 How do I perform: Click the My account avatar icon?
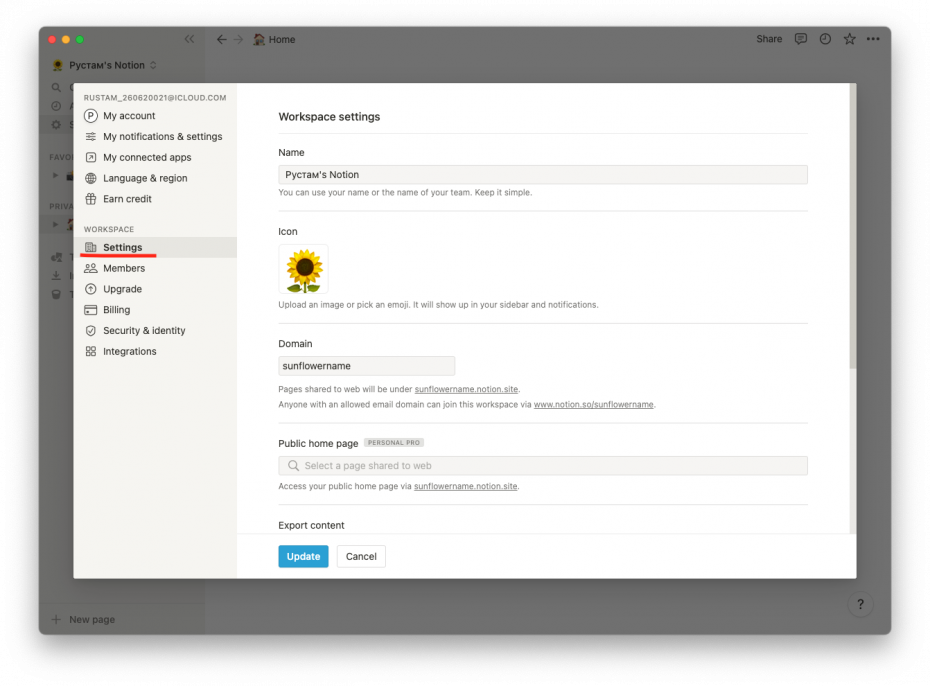point(91,116)
